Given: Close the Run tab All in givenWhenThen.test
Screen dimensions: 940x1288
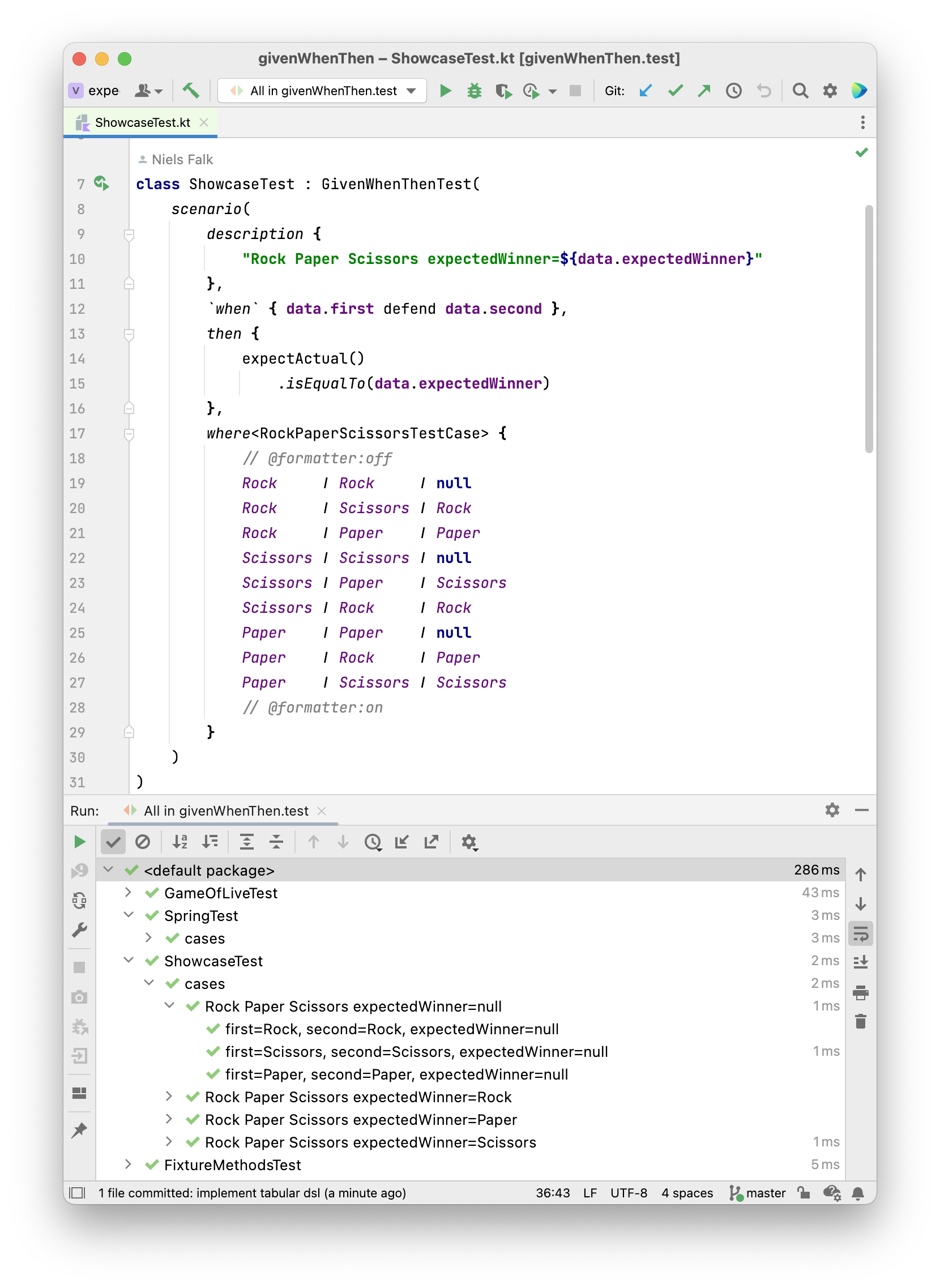Looking at the screenshot, I should coord(322,811).
